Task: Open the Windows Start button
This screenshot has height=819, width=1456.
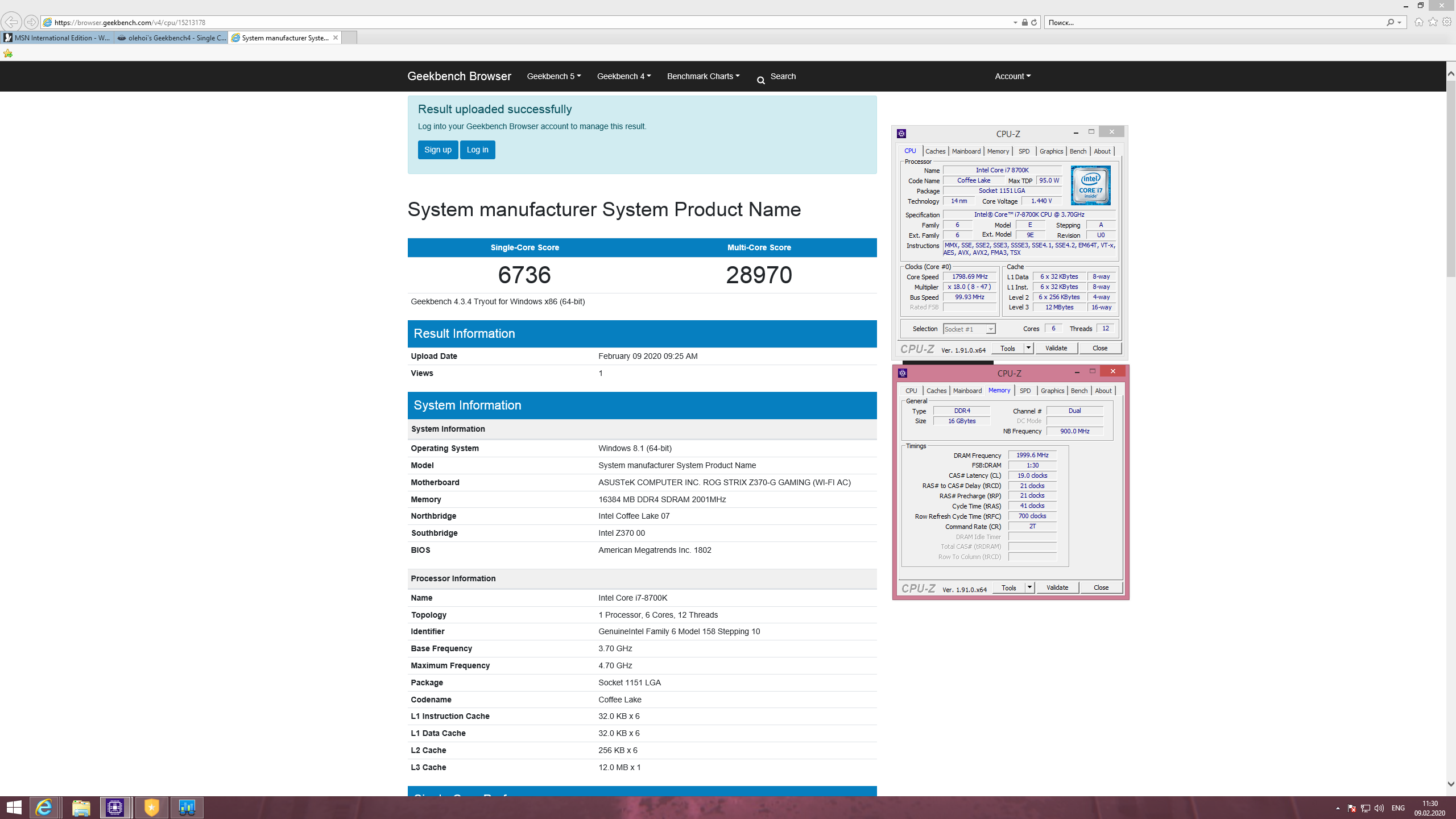Action: (14, 808)
